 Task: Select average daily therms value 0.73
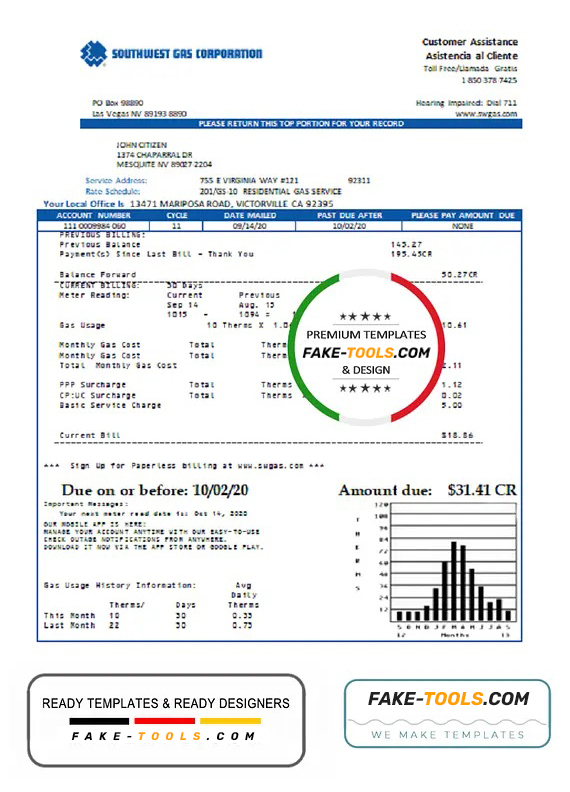pos(242,625)
